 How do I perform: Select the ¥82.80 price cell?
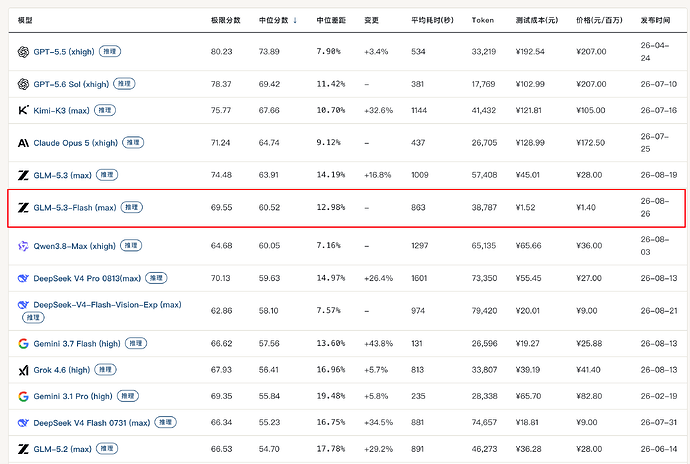[589, 396]
